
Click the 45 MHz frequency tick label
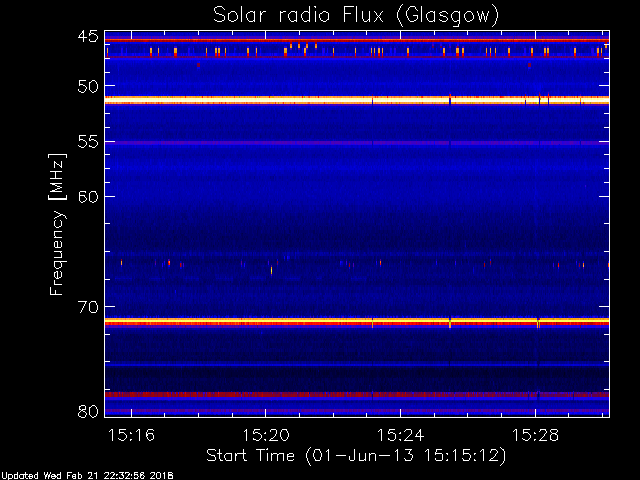point(87,37)
